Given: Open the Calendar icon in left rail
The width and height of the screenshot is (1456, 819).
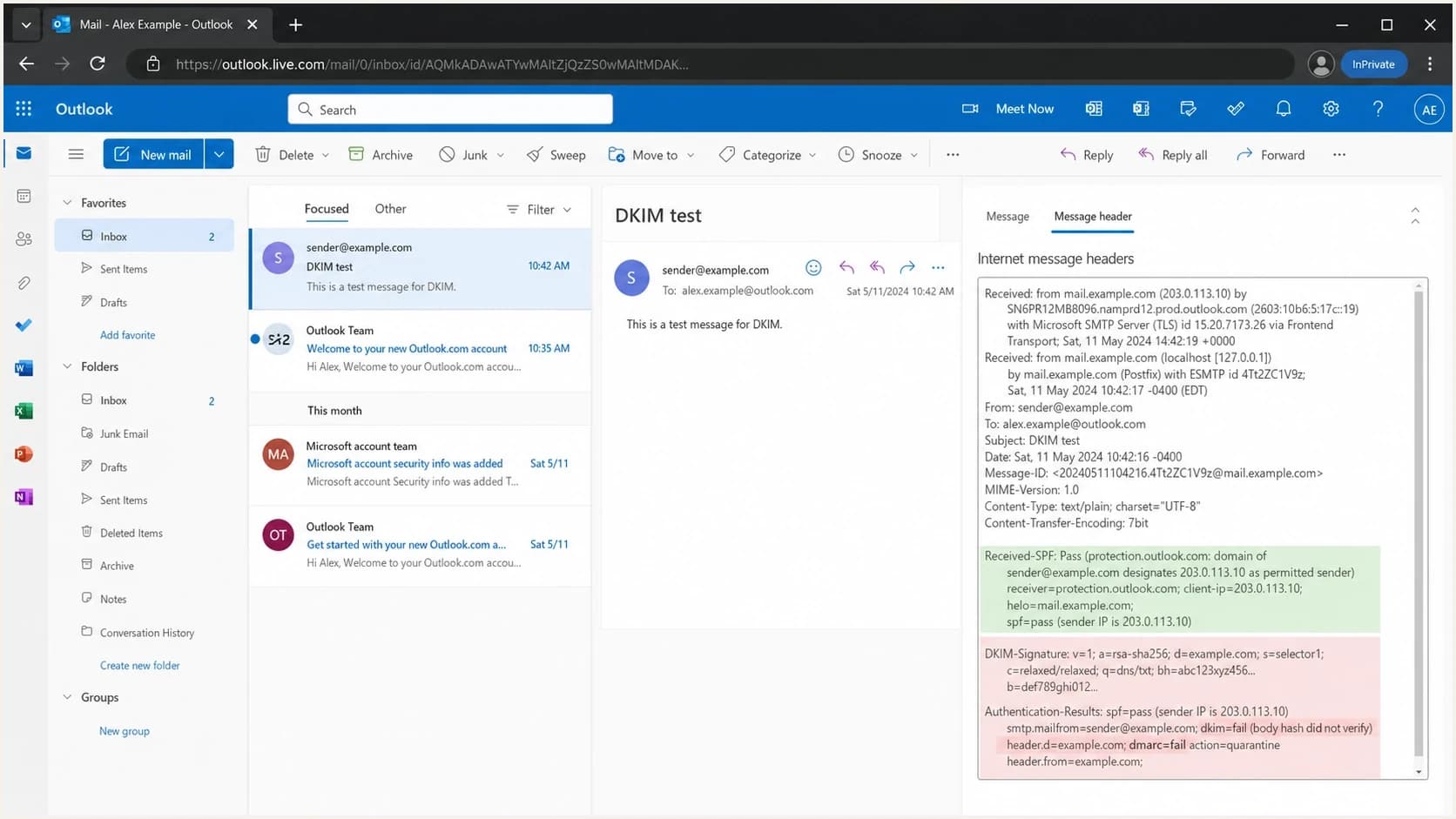Looking at the screenshot, I should tap(24, 196).
